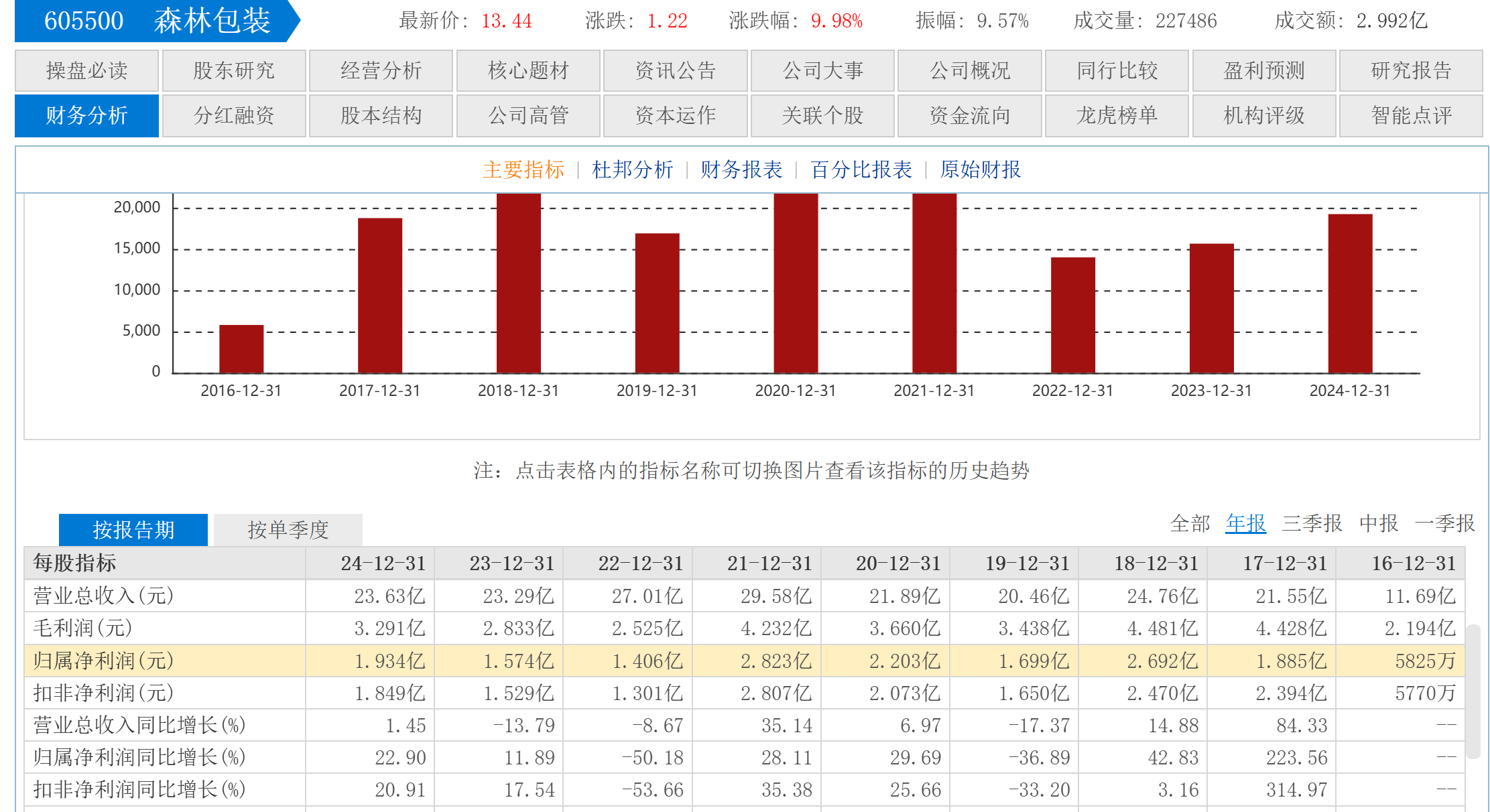The height and width of the screenshot is (812, 1490).
Task: Click 营业总收入同比增长(%) indicator name
Action: pyautogui.click(x=139, y=725)
